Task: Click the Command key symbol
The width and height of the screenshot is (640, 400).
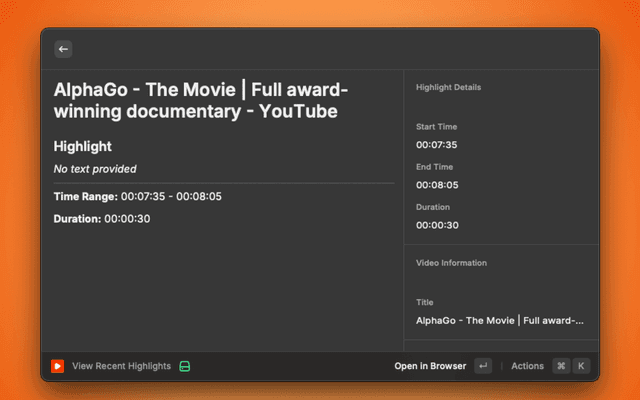Action: click(x=561, y=366)
